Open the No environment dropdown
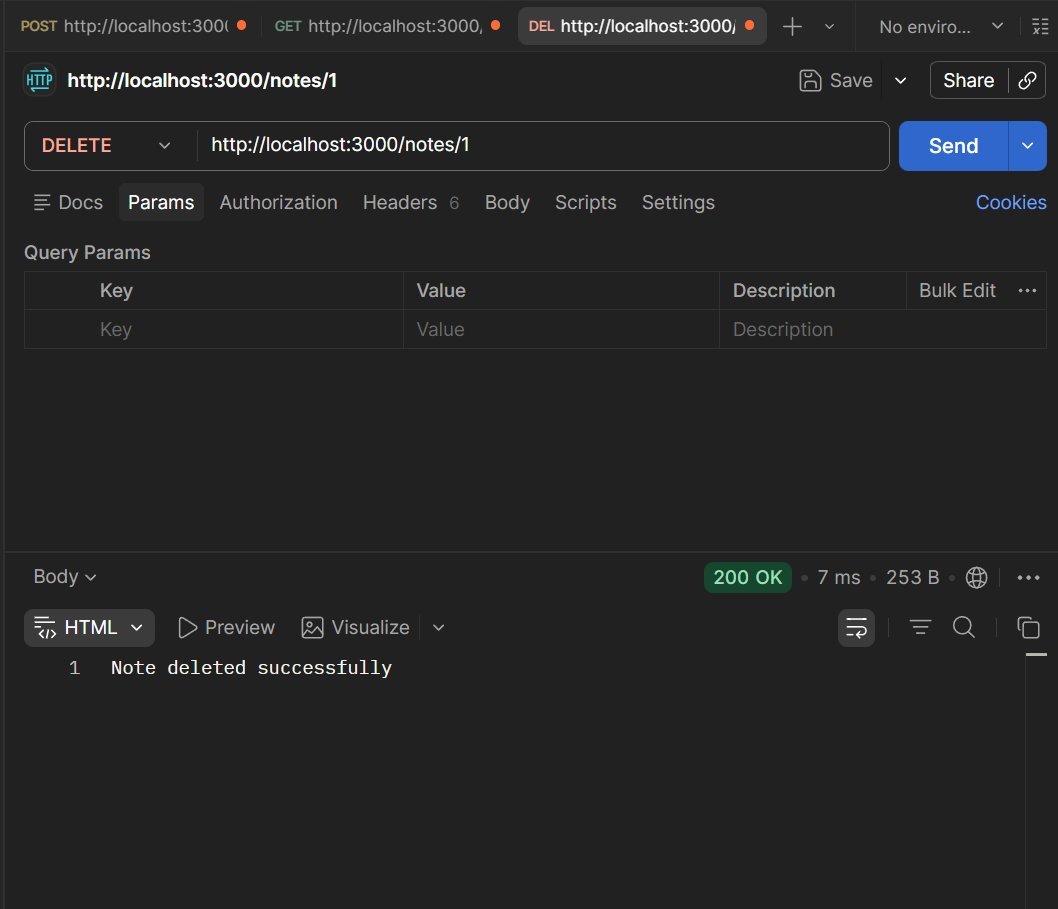The image size is (1058, 909). pos(941,27)
